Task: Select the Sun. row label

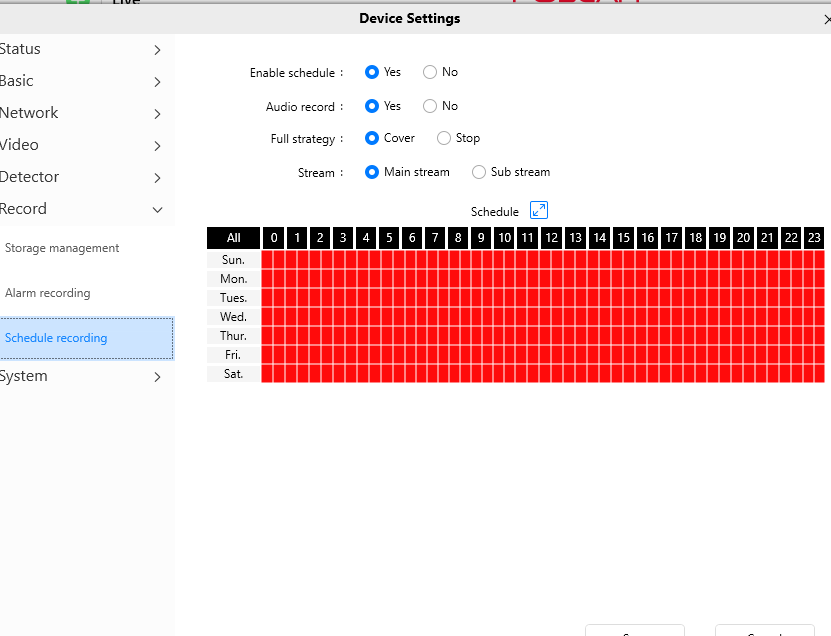Action: pyautogui.click(x=234, y=260)
